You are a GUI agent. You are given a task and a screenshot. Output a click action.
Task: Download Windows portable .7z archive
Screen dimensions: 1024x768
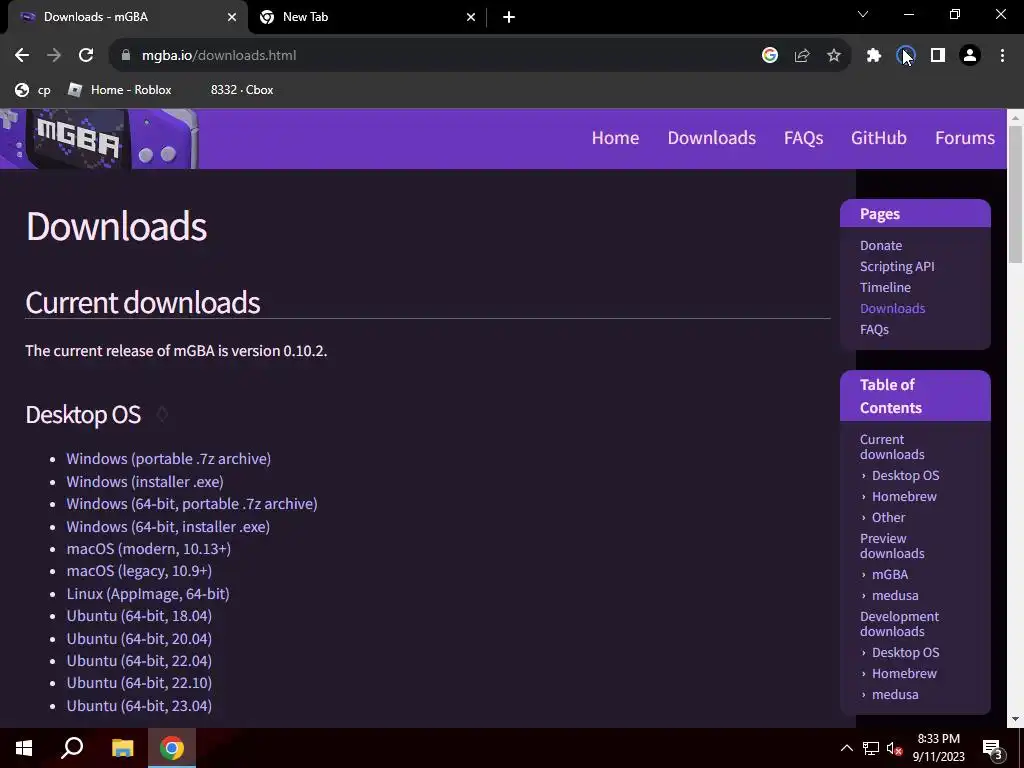click(168, 458)
